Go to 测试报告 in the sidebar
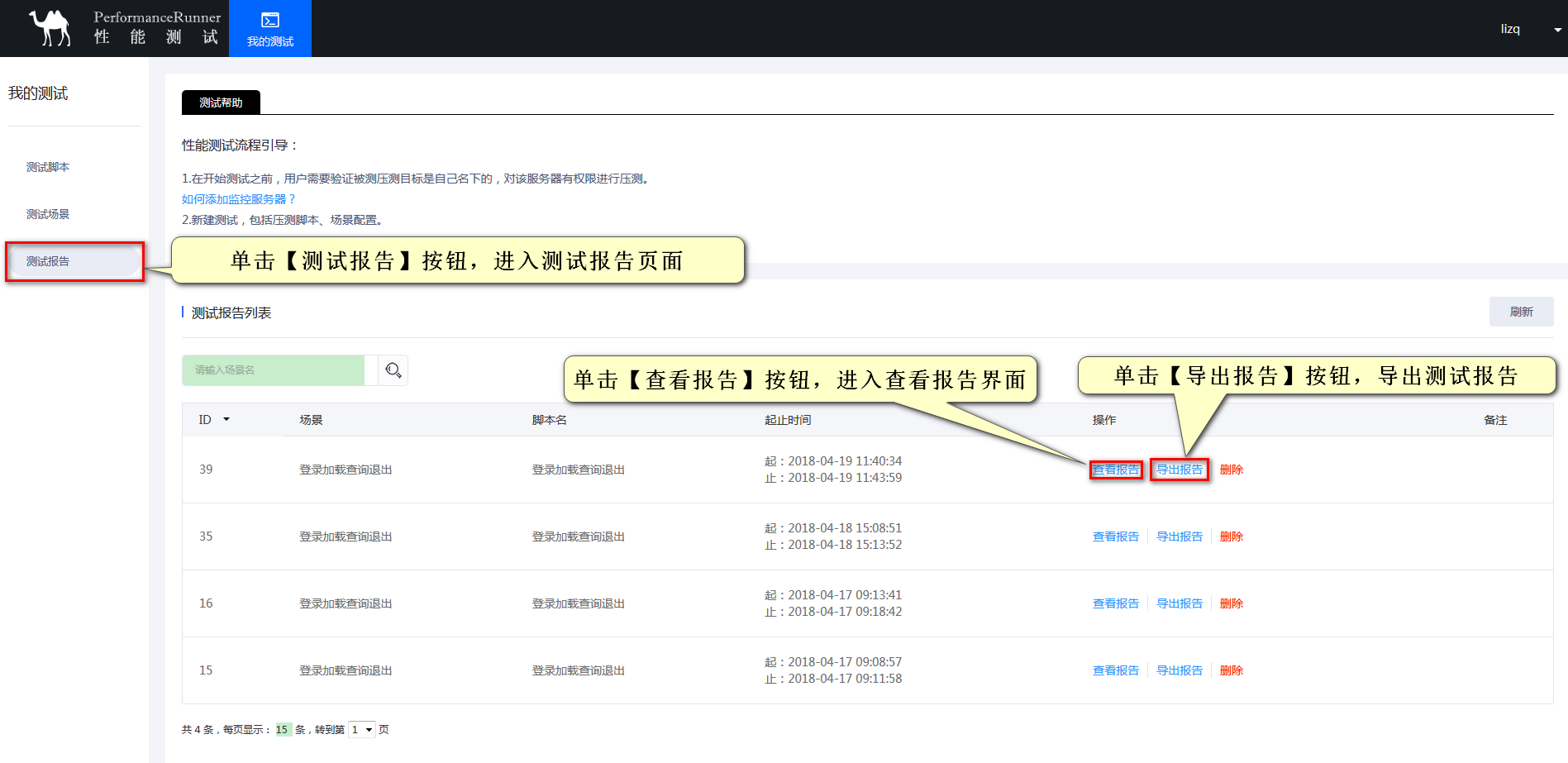Viewport: 1568px width, 763px height. coord(48,261)
